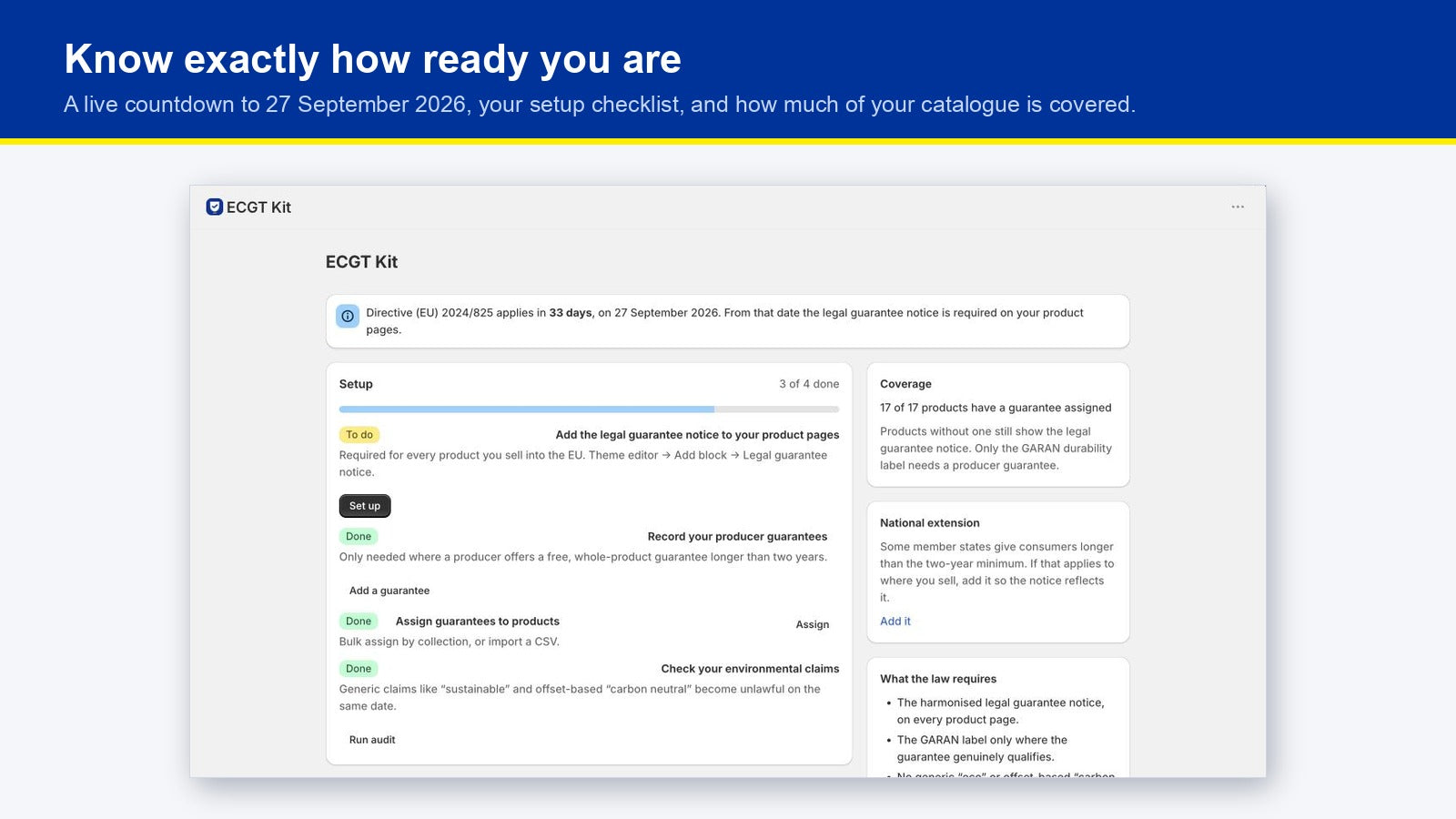
Task: Click the Coverage card heading
Action: (x=905, y=384)
